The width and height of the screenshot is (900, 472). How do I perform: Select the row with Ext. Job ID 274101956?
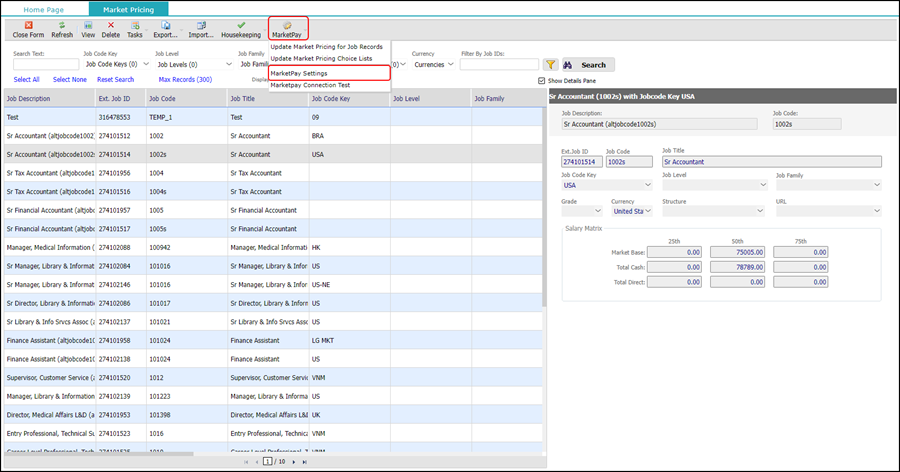(x=273, y=173)
